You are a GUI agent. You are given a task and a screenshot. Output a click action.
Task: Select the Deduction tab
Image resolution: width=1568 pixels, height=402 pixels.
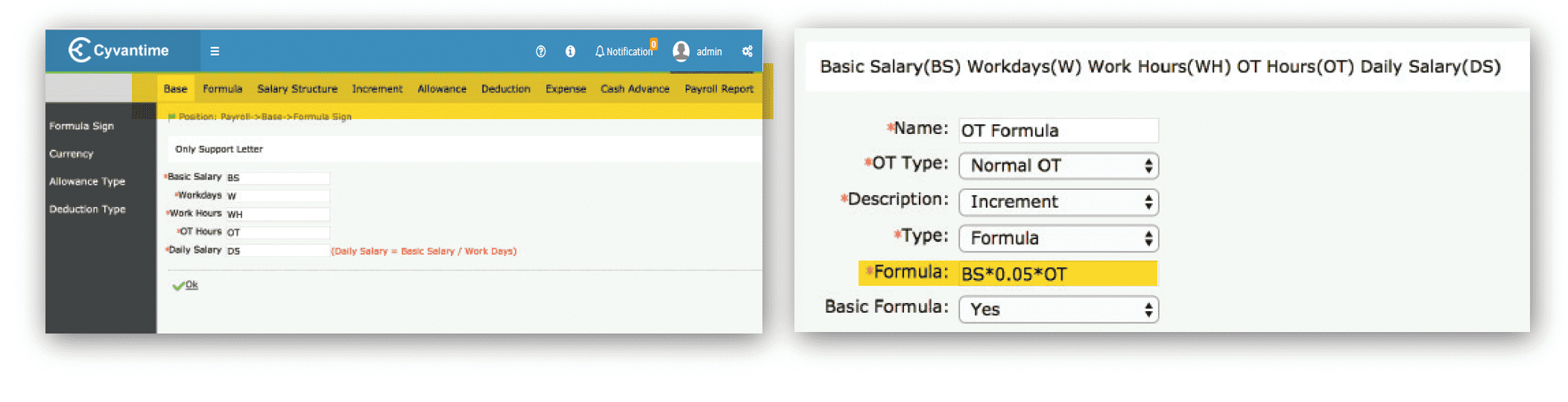pos(505,89)
